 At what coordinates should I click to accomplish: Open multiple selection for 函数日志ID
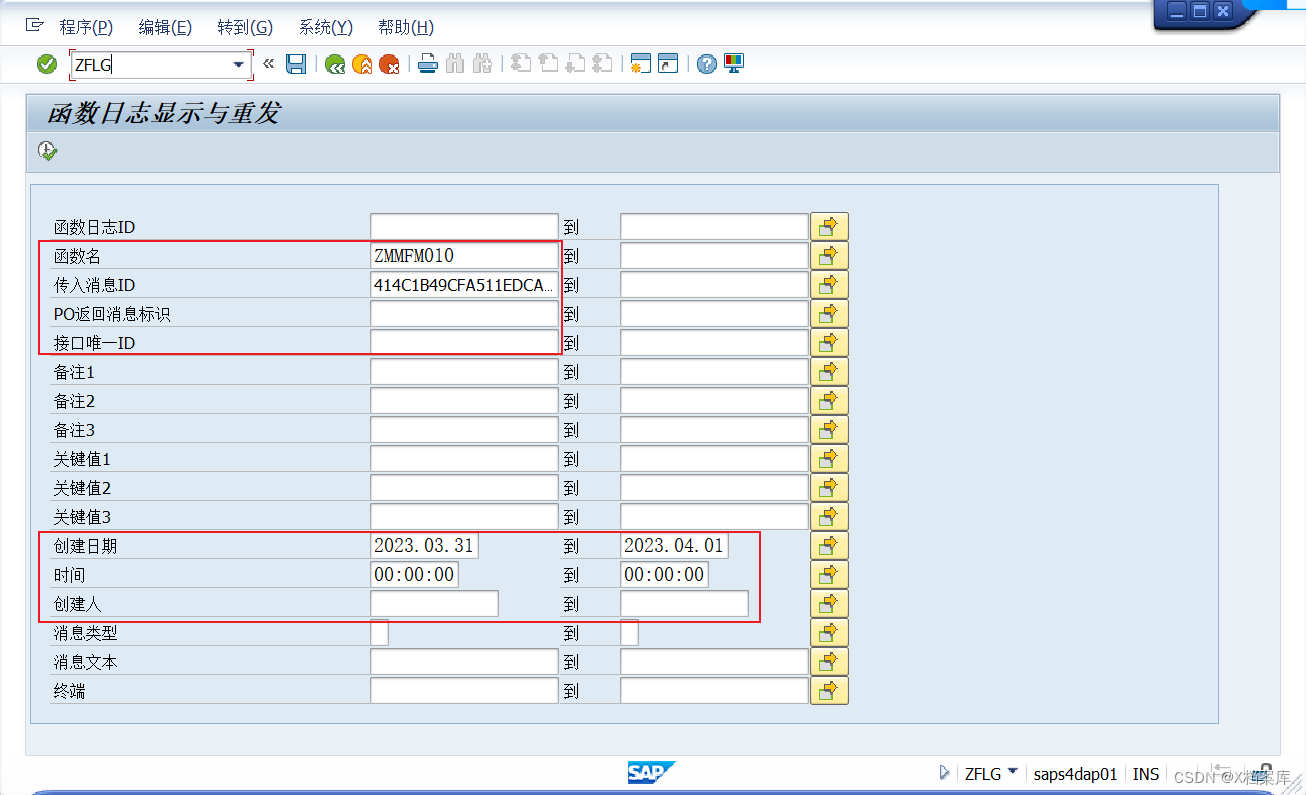coord(829,227)
